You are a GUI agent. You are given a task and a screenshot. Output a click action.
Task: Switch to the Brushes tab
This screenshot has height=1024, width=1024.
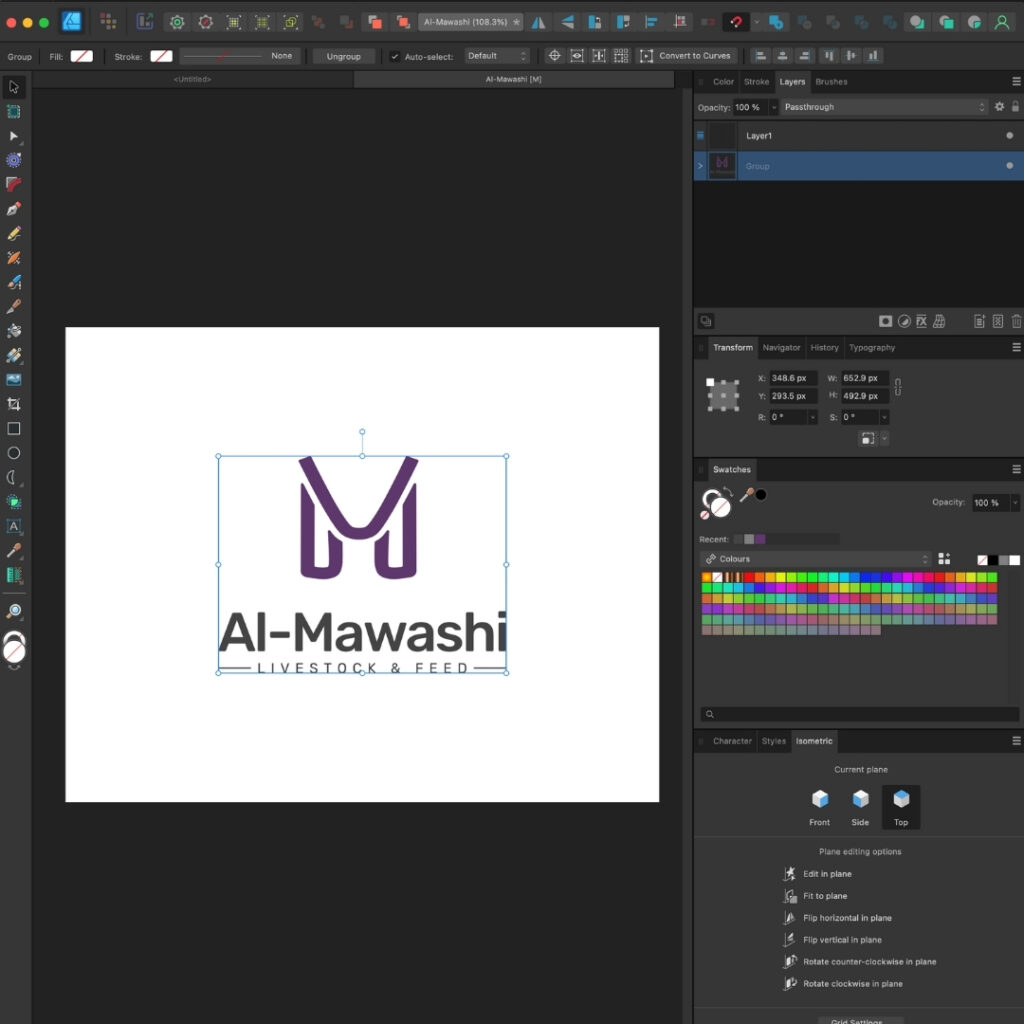point(831,82)
